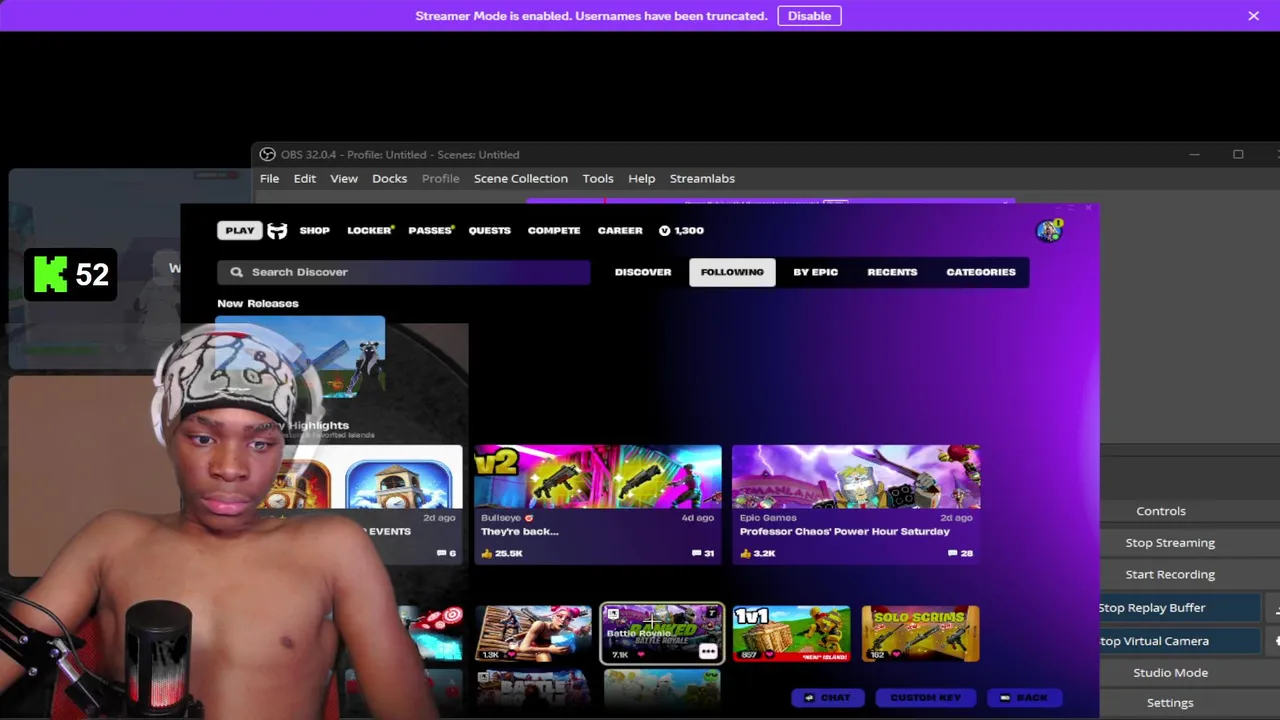Click the BACK button in Fortnite
The width and height of the screenshot is (1280, 720).
pos(1024,698)
